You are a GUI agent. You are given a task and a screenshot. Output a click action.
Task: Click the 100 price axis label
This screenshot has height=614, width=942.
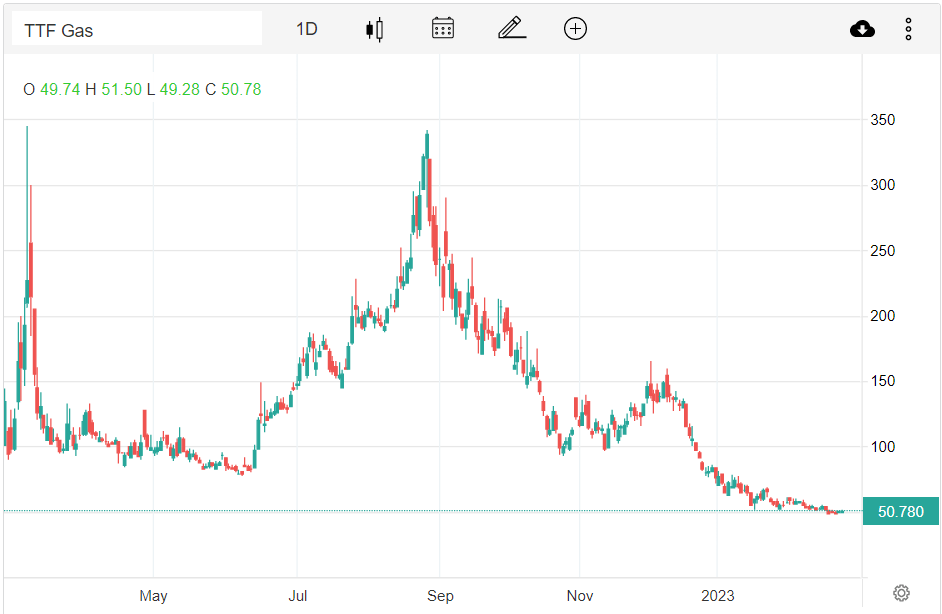tap(883, 446)
